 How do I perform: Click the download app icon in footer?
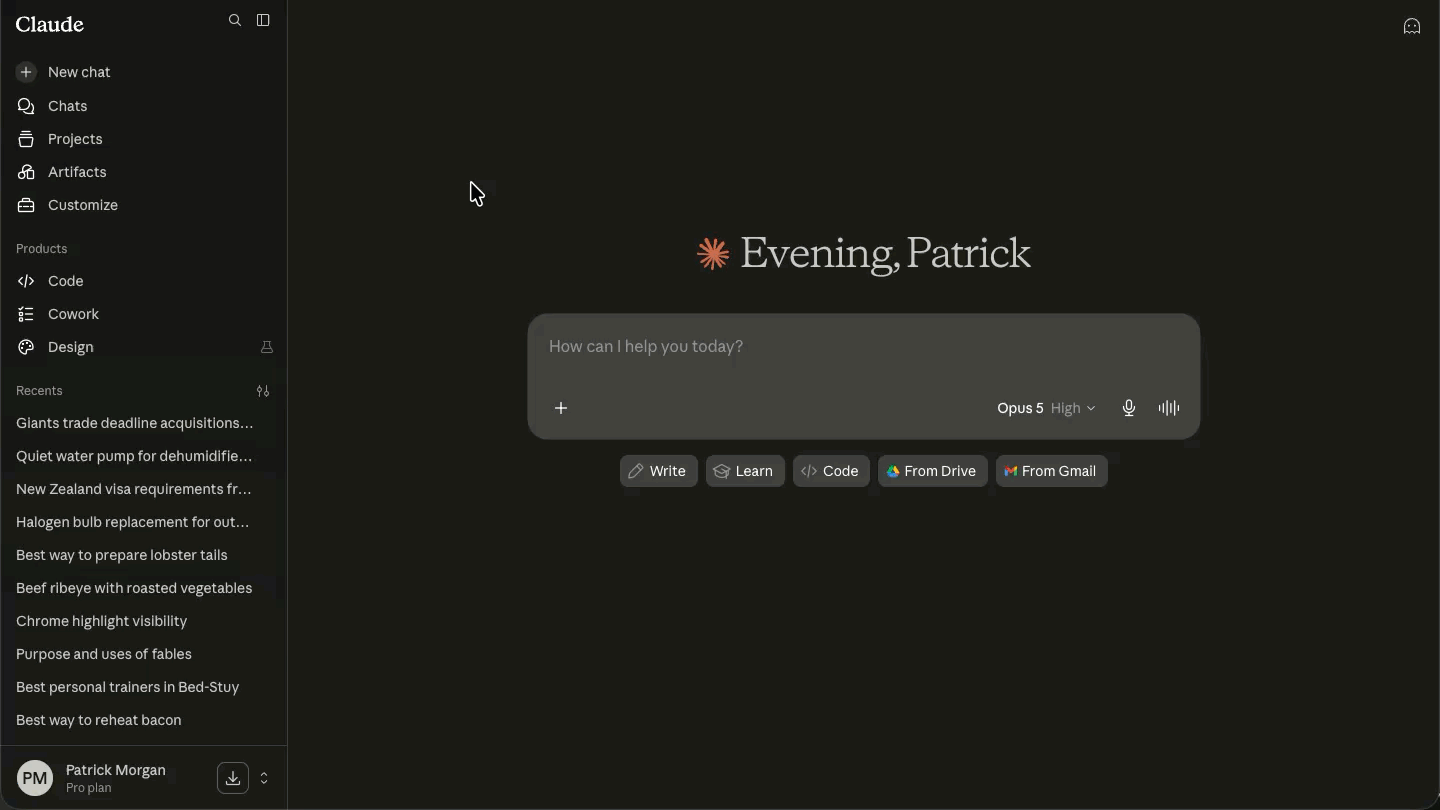point(233,778)
